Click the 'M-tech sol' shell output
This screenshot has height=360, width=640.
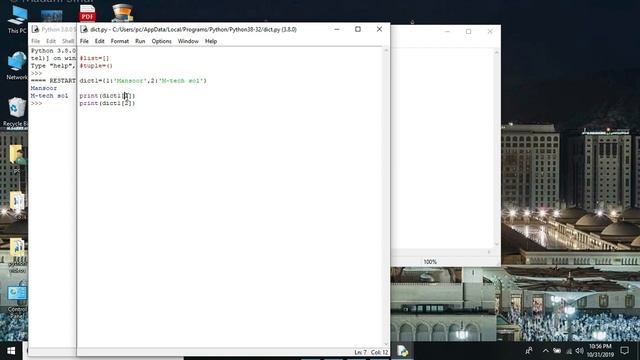49,96
